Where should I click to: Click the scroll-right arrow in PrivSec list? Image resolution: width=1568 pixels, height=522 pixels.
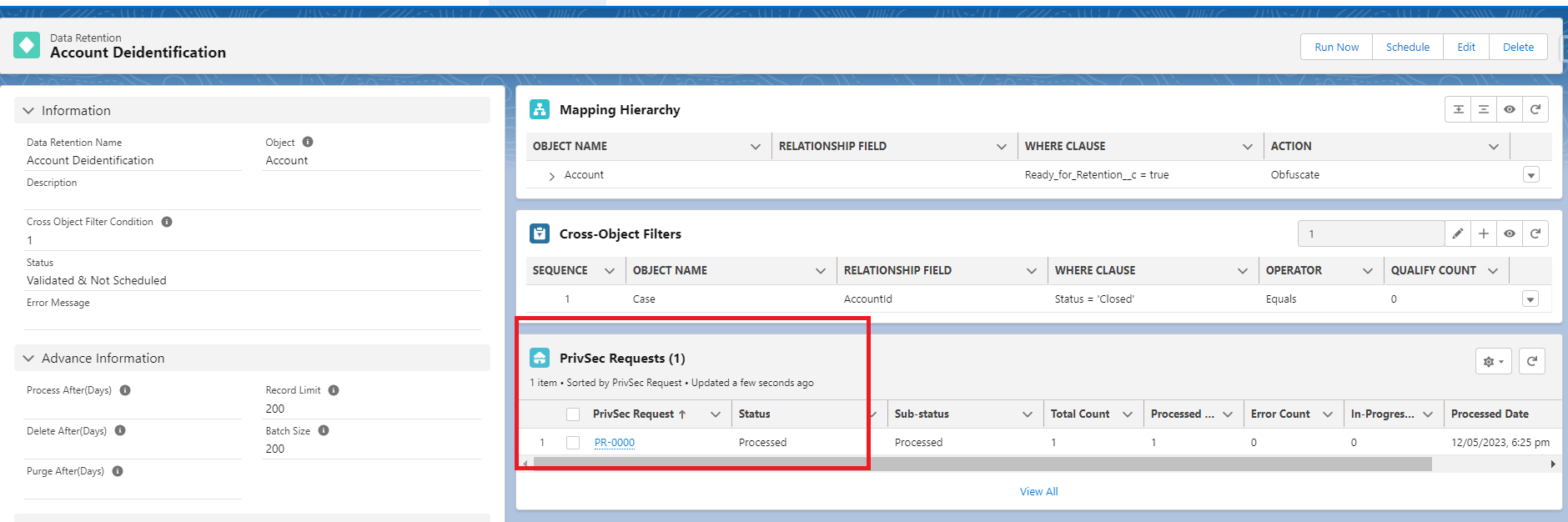pos(1553,464)
